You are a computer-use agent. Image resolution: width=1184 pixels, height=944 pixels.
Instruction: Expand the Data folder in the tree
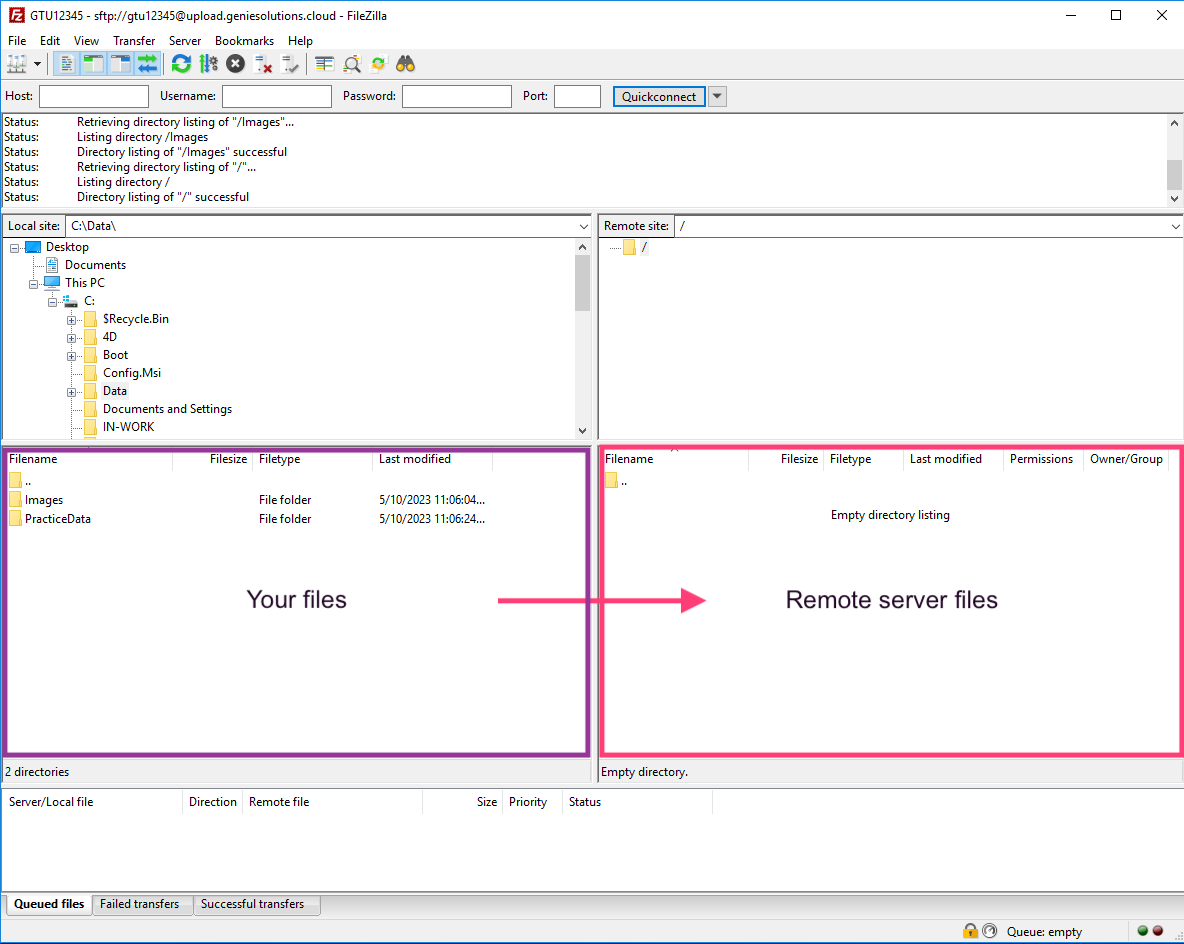click(71, 391)
